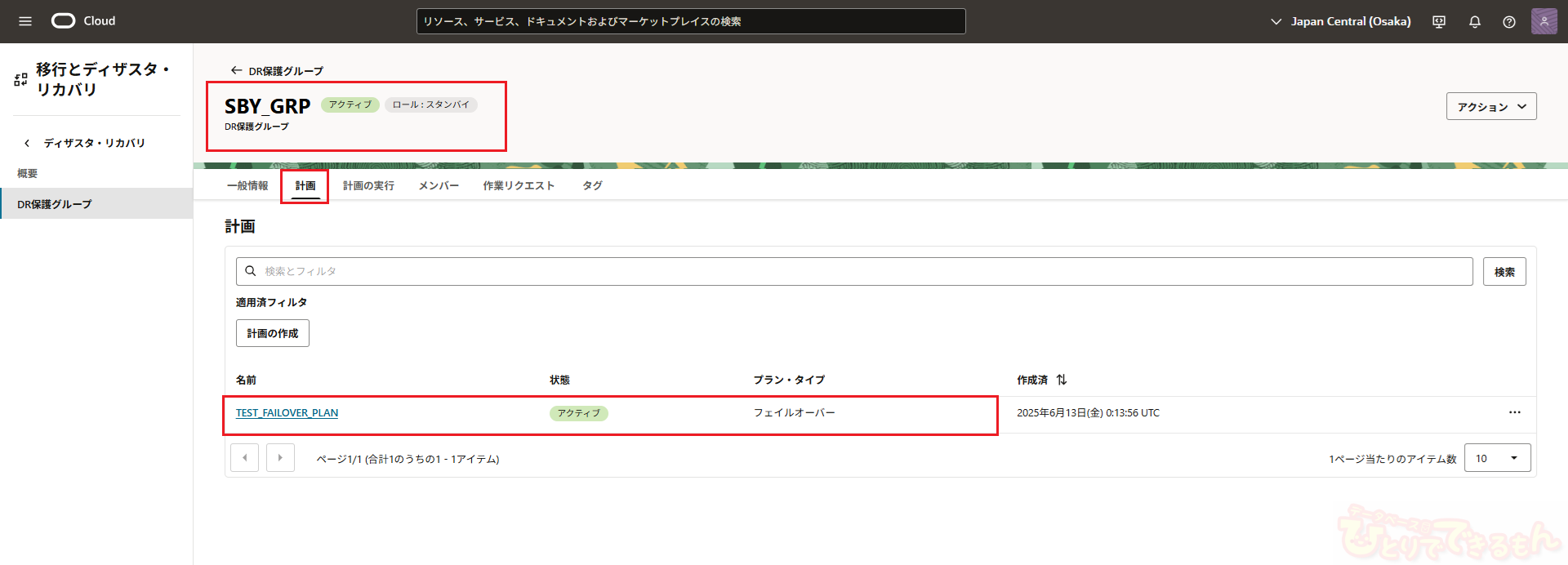Open the TEST_FAILOVER_PLAN link

(x=287, y=413)
